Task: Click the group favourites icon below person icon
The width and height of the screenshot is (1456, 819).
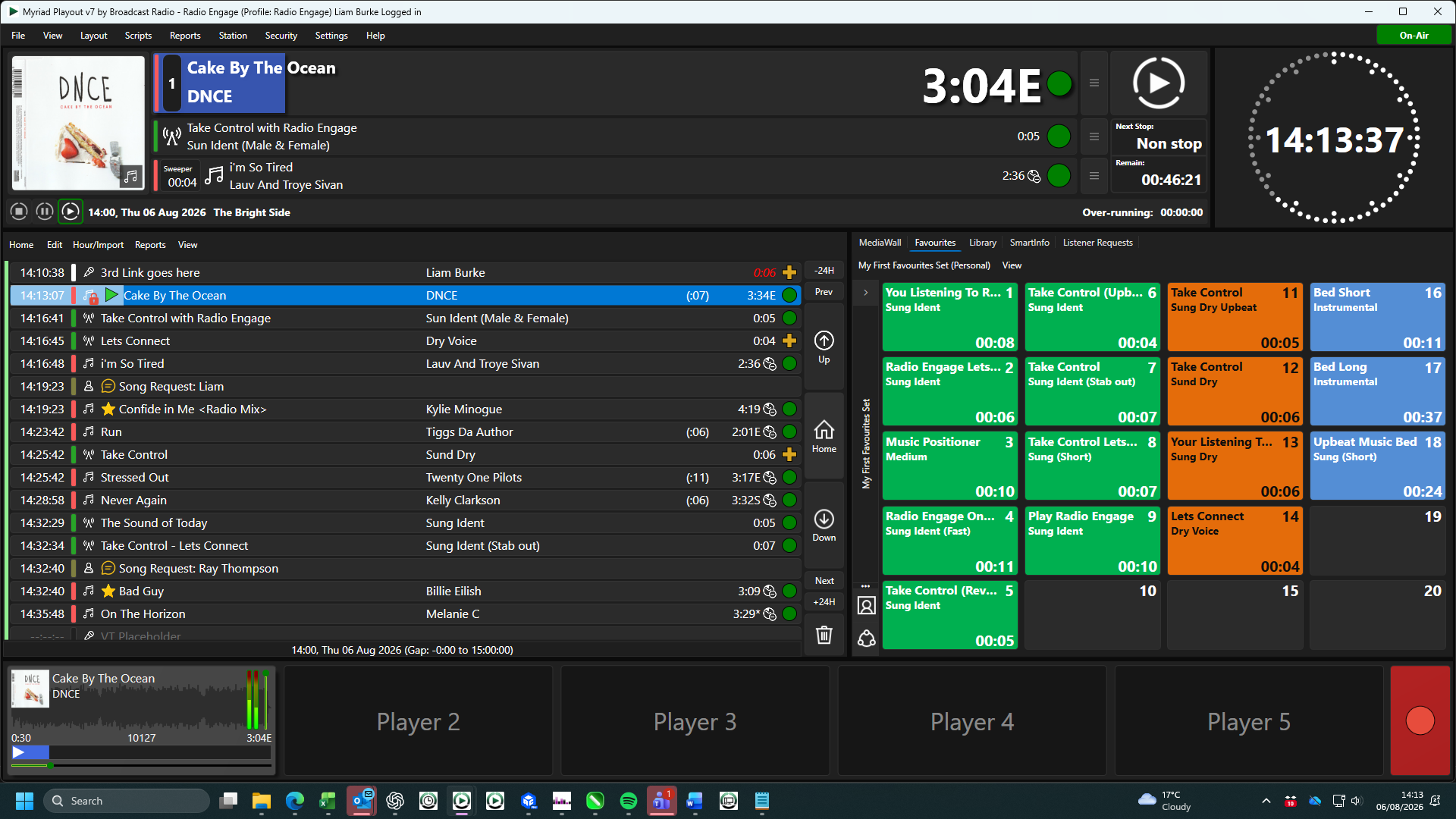Action: [x=867, y=639]
